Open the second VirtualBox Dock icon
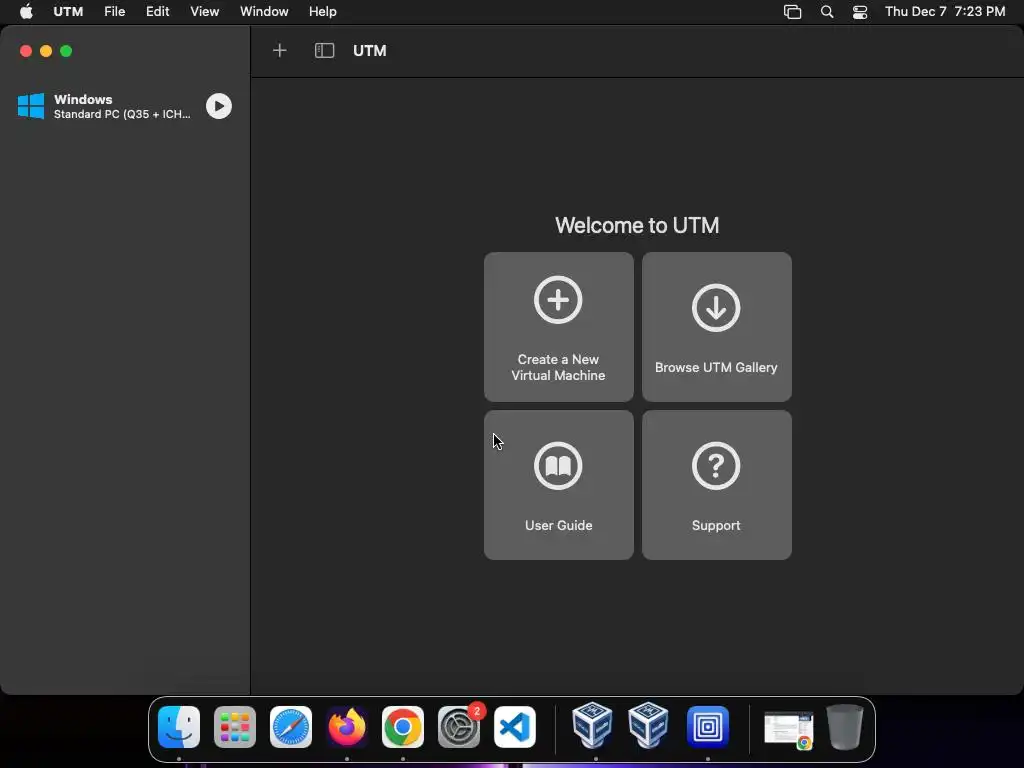 (648, 725)
